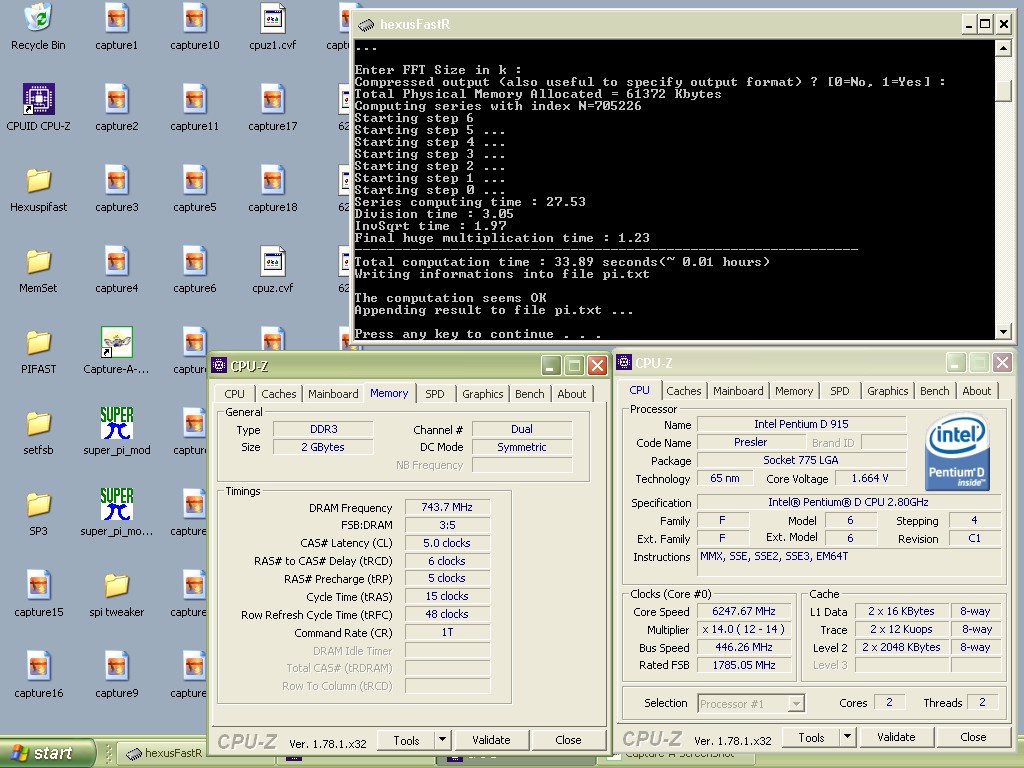Select the Hexuspifast folder icon
Viewport: 1024px width, 768px height.
38,181
